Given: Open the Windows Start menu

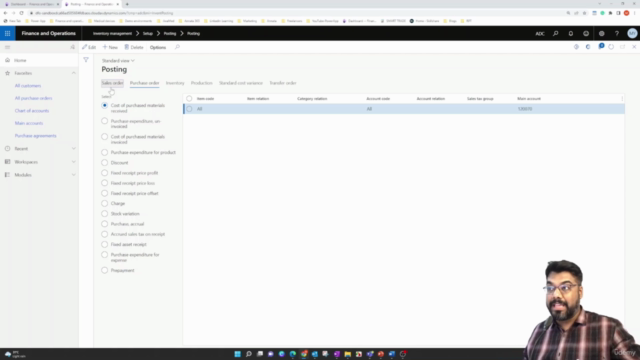Looking at the screenshot, I should click(238, 354).
